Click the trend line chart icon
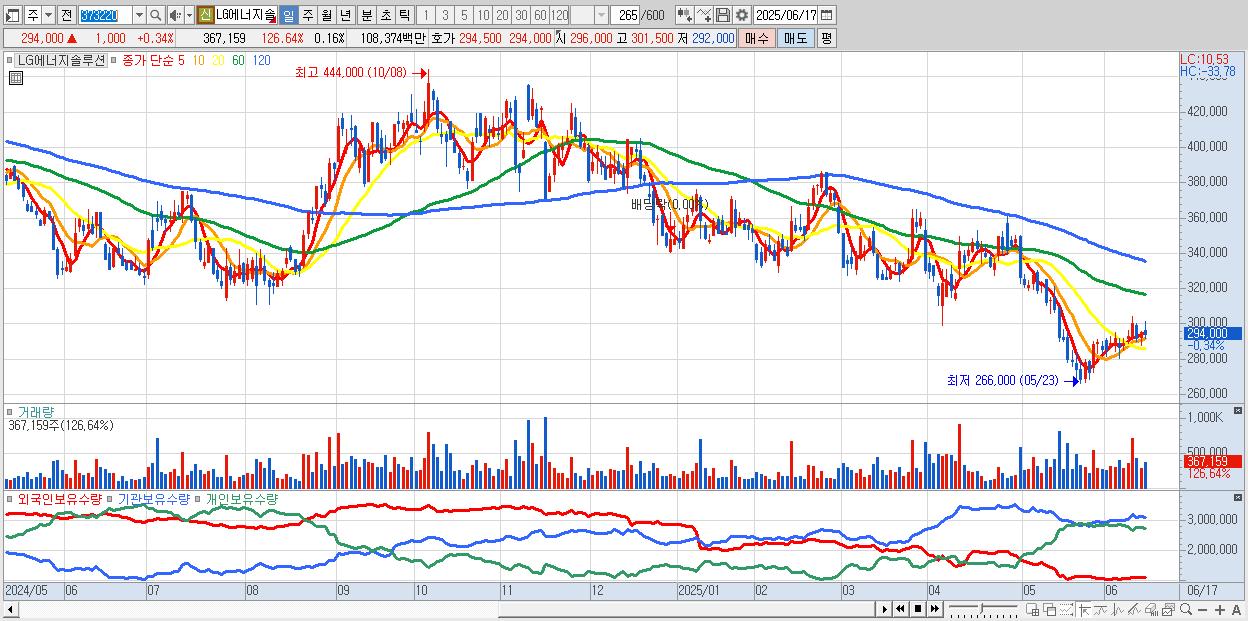The image size is (1248, 621). (x=1100, y=609)
